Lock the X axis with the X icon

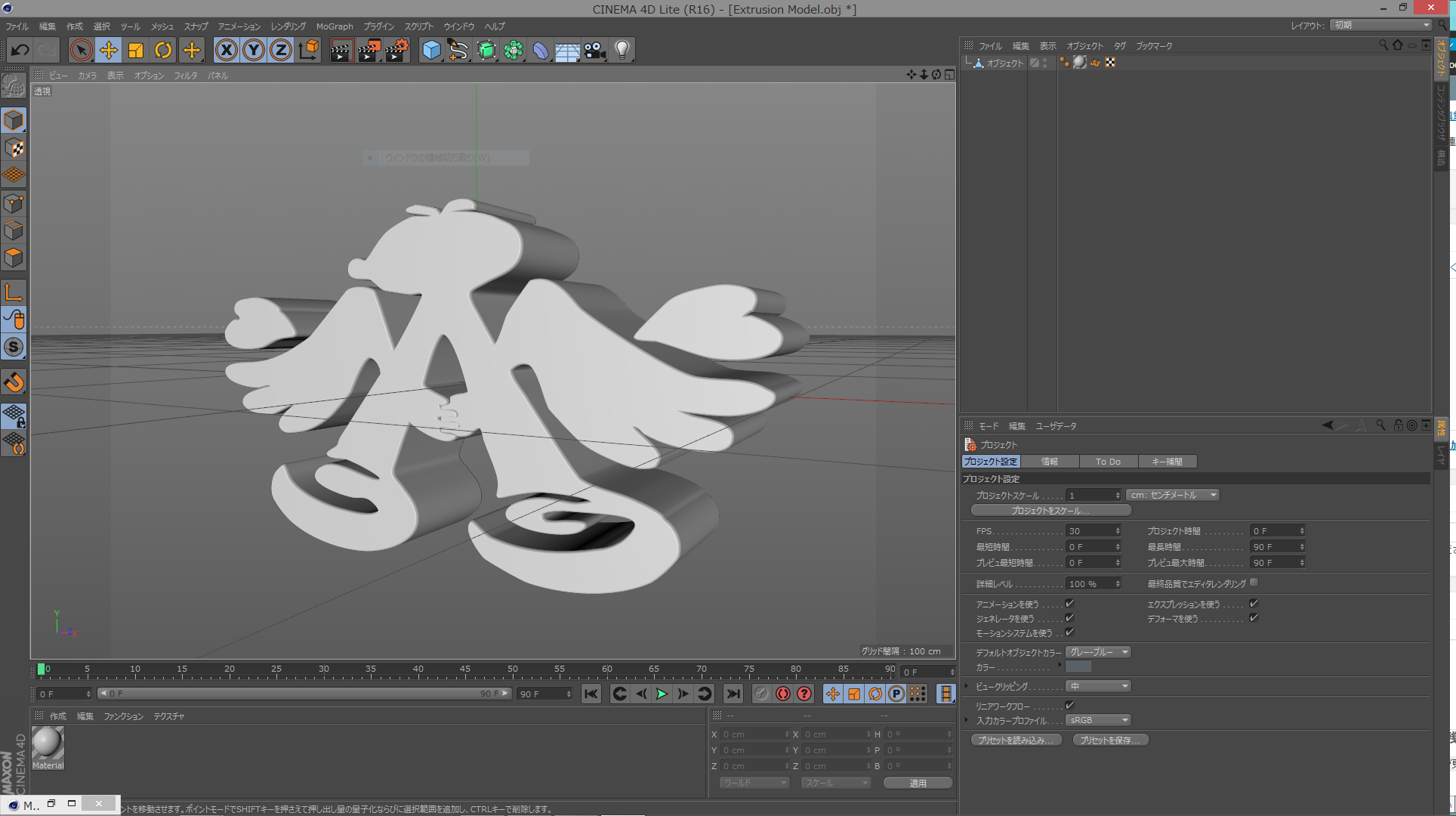point(226,50)
